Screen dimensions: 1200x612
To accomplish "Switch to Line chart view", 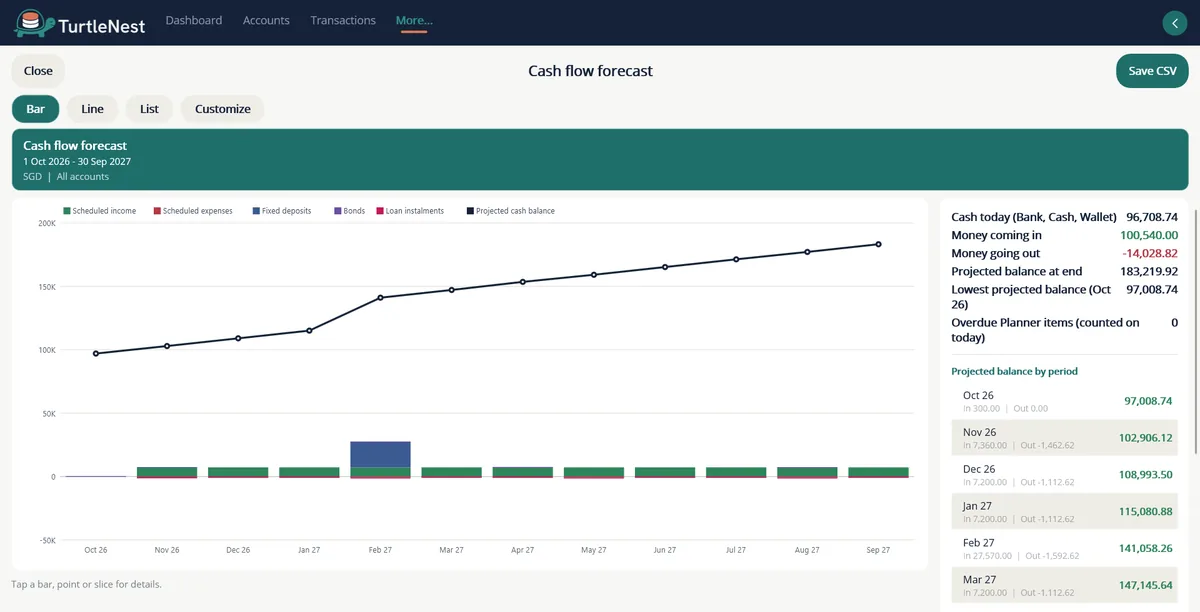I will click(92, 109).
